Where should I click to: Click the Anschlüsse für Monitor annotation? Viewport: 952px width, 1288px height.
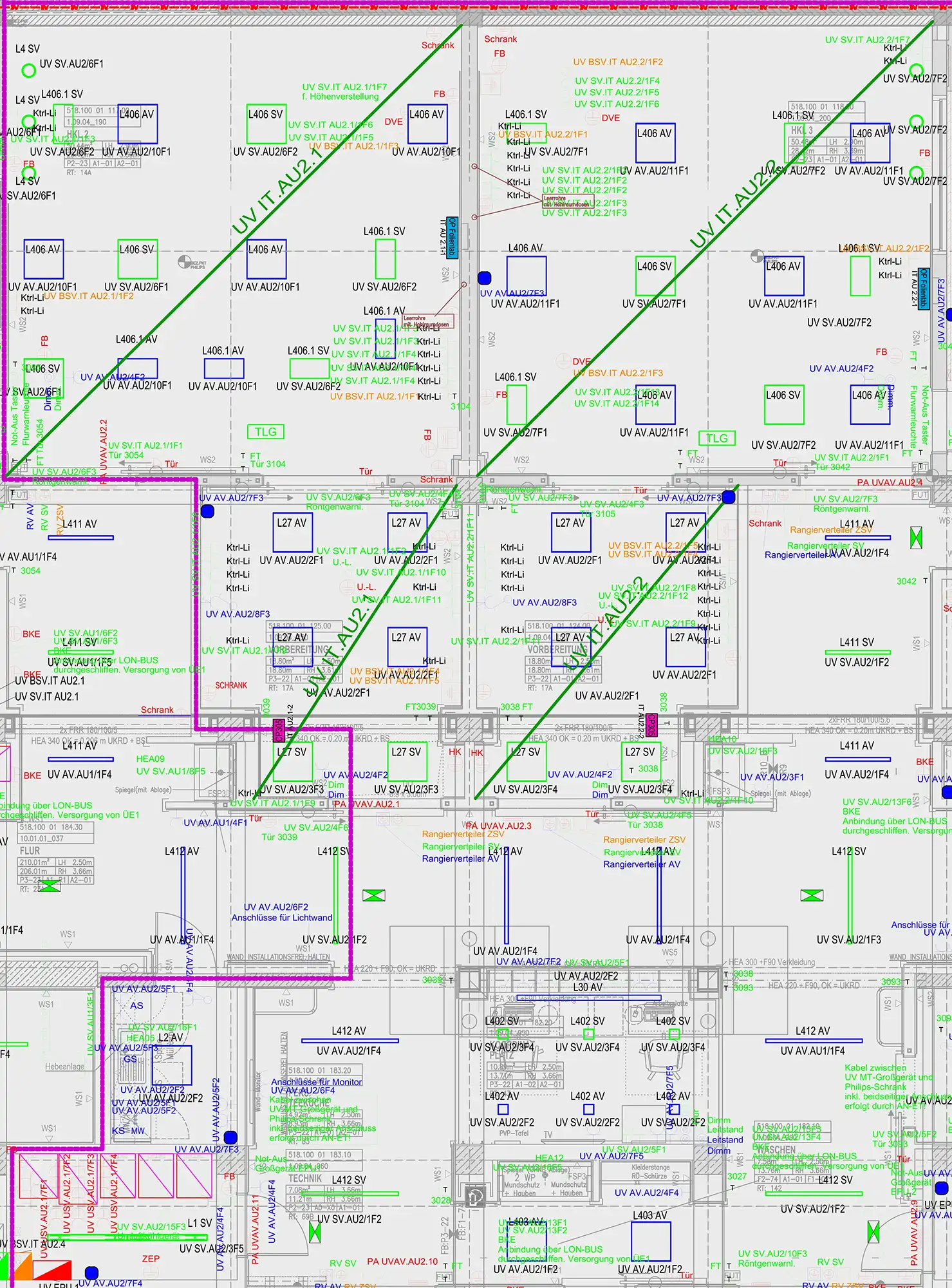[x=316, y=1082]
